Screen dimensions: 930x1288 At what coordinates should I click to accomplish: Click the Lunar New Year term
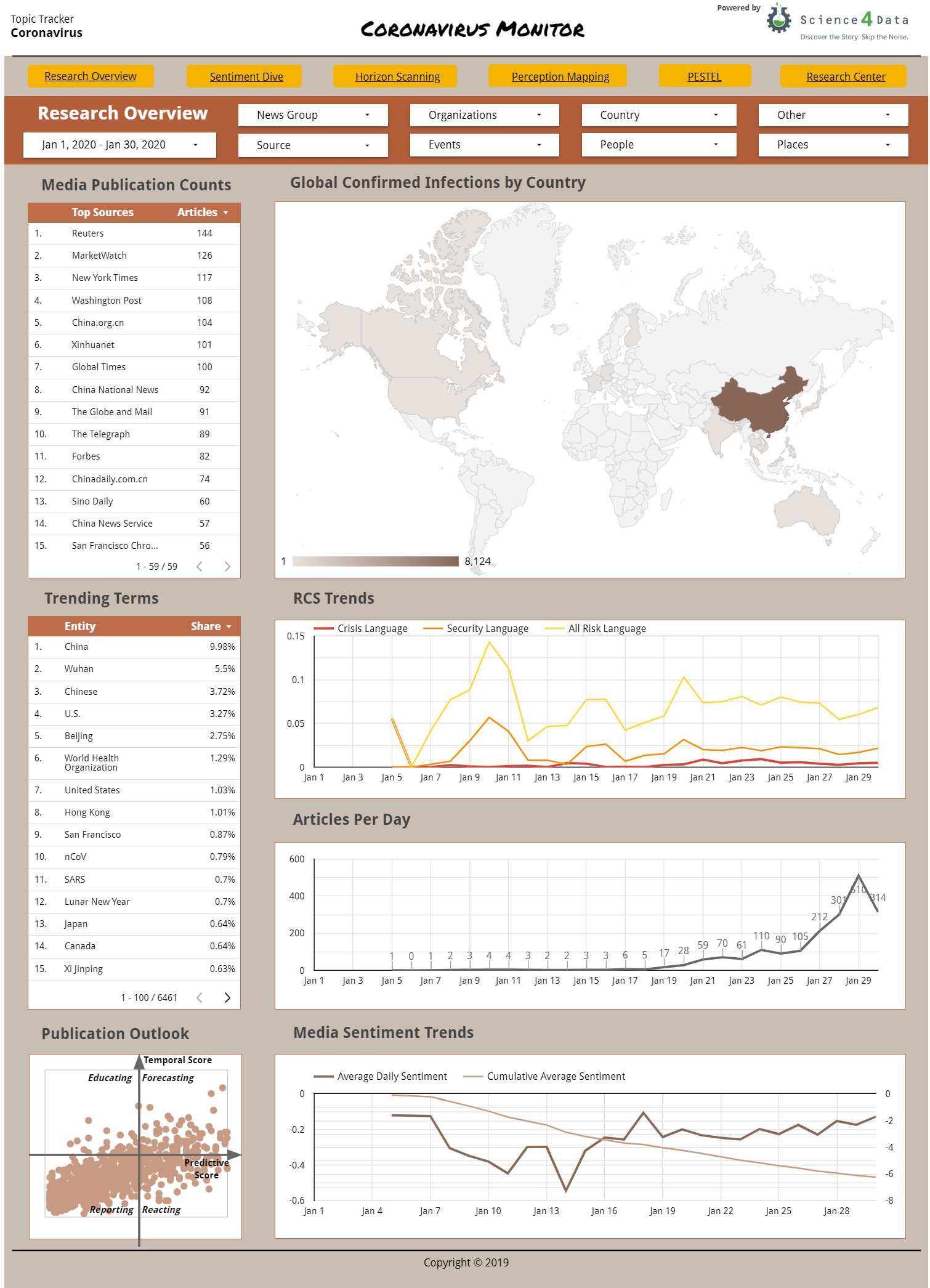(x=134, y=902)
